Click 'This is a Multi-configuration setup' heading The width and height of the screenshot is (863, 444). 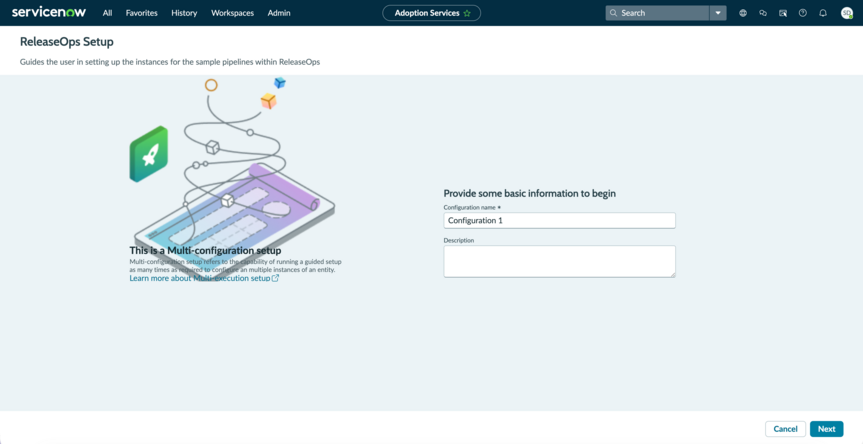pos(205,250)
